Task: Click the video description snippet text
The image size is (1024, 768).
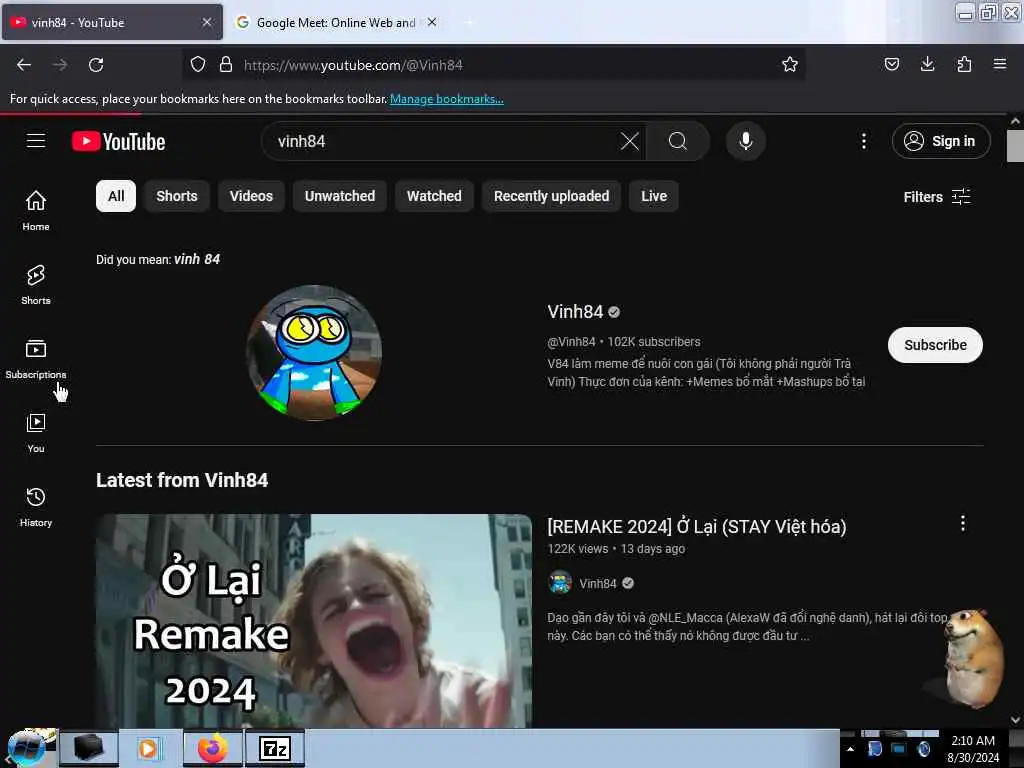Action: (x=747, y=626)
